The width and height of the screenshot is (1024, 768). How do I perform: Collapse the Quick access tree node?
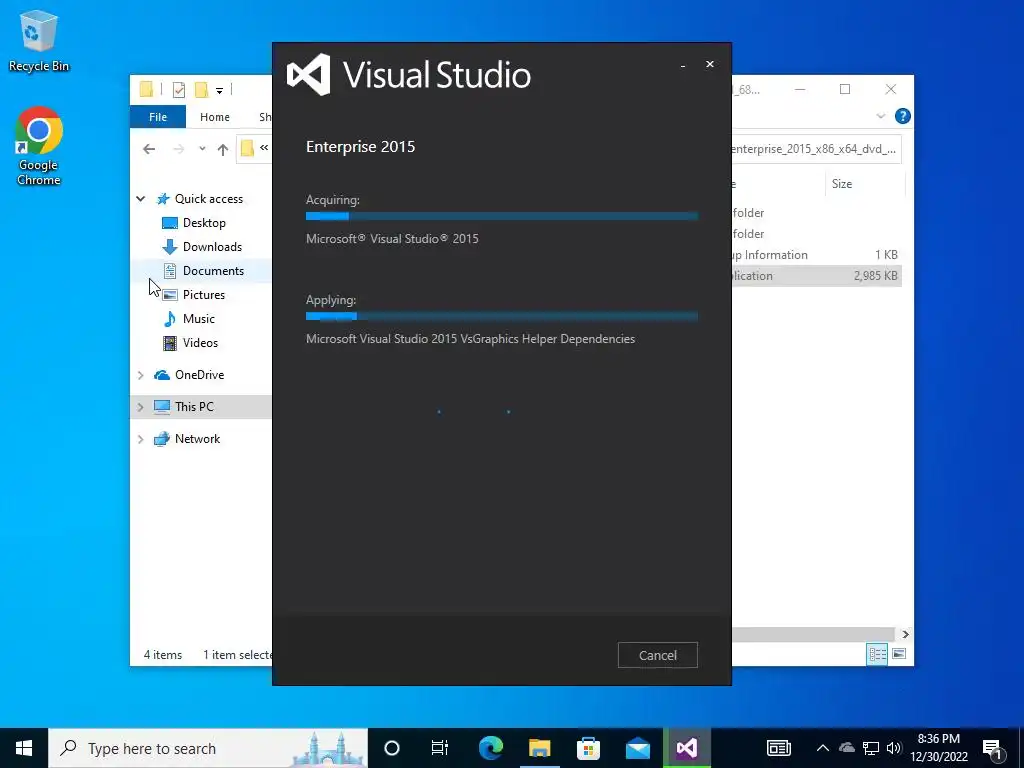click(x=140, y=199)
